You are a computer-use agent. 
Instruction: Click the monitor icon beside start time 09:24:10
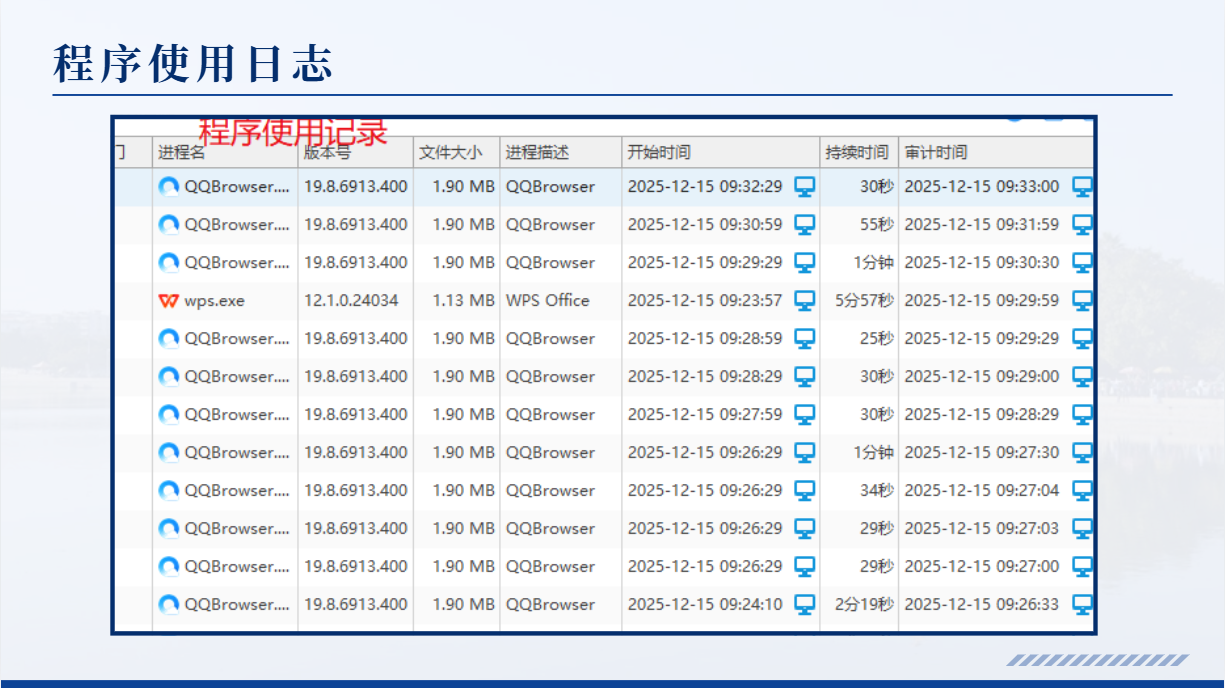804,604
